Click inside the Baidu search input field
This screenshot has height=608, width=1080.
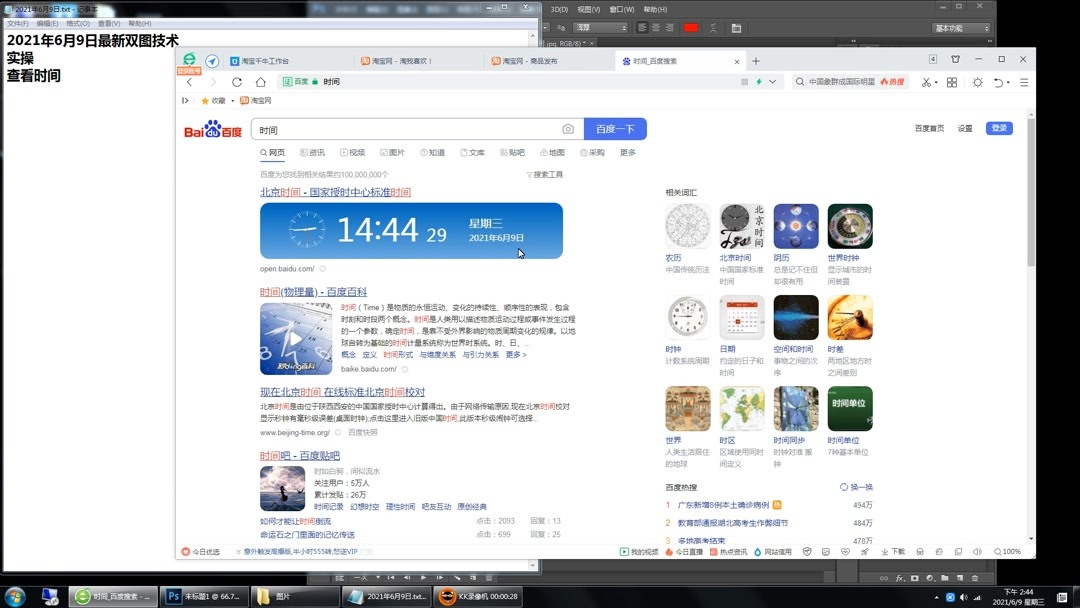point(400,129)
